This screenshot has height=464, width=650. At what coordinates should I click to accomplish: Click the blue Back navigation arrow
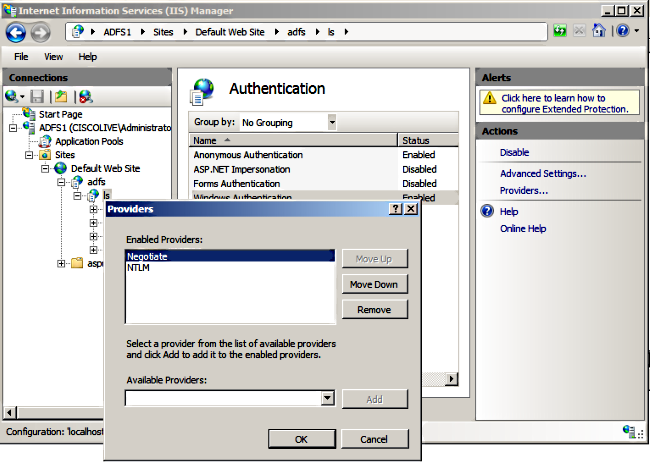[16, 33]
